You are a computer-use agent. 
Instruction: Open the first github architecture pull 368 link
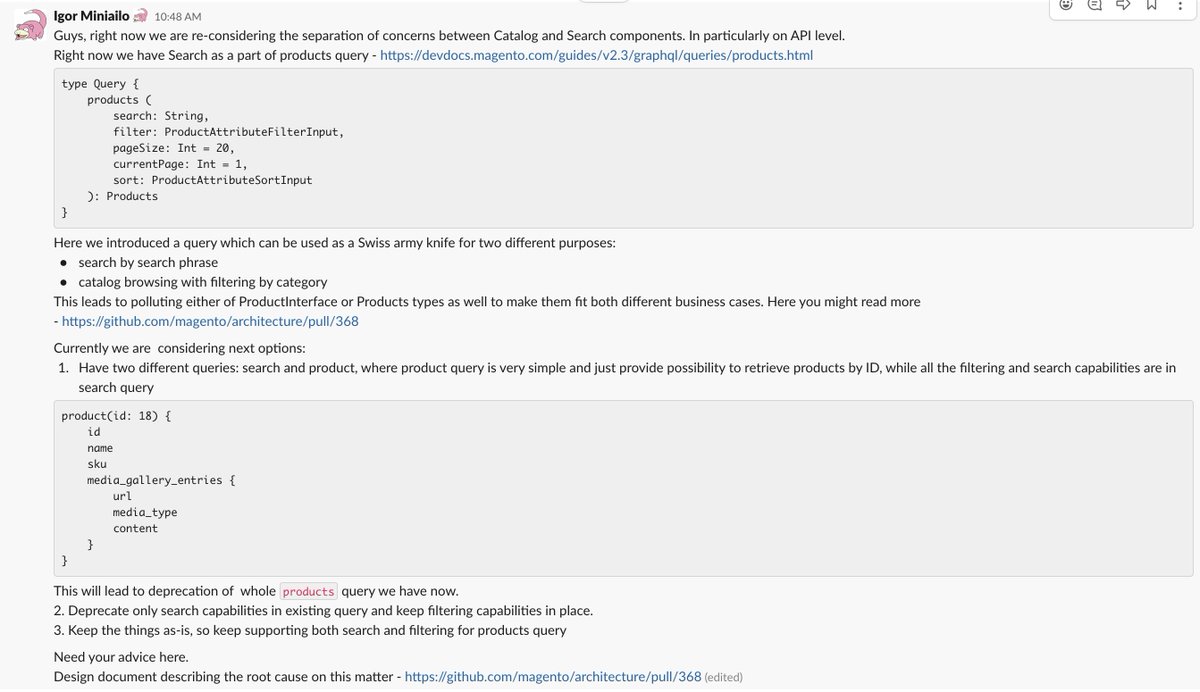point(210,321)
